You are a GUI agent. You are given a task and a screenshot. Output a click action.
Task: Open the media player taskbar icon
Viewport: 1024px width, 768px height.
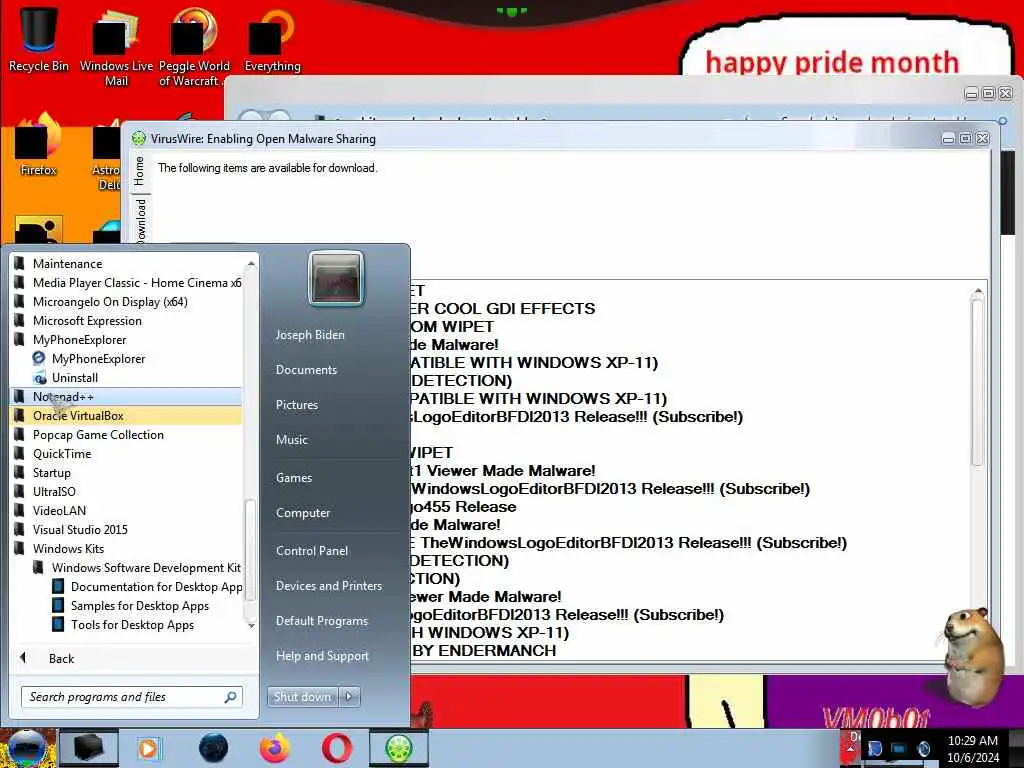[x=149, y=748]
